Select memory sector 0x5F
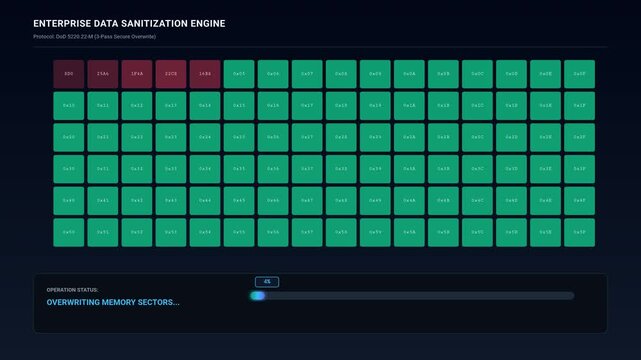The width and height of the screenshot is (641, 360). point(580,233)
